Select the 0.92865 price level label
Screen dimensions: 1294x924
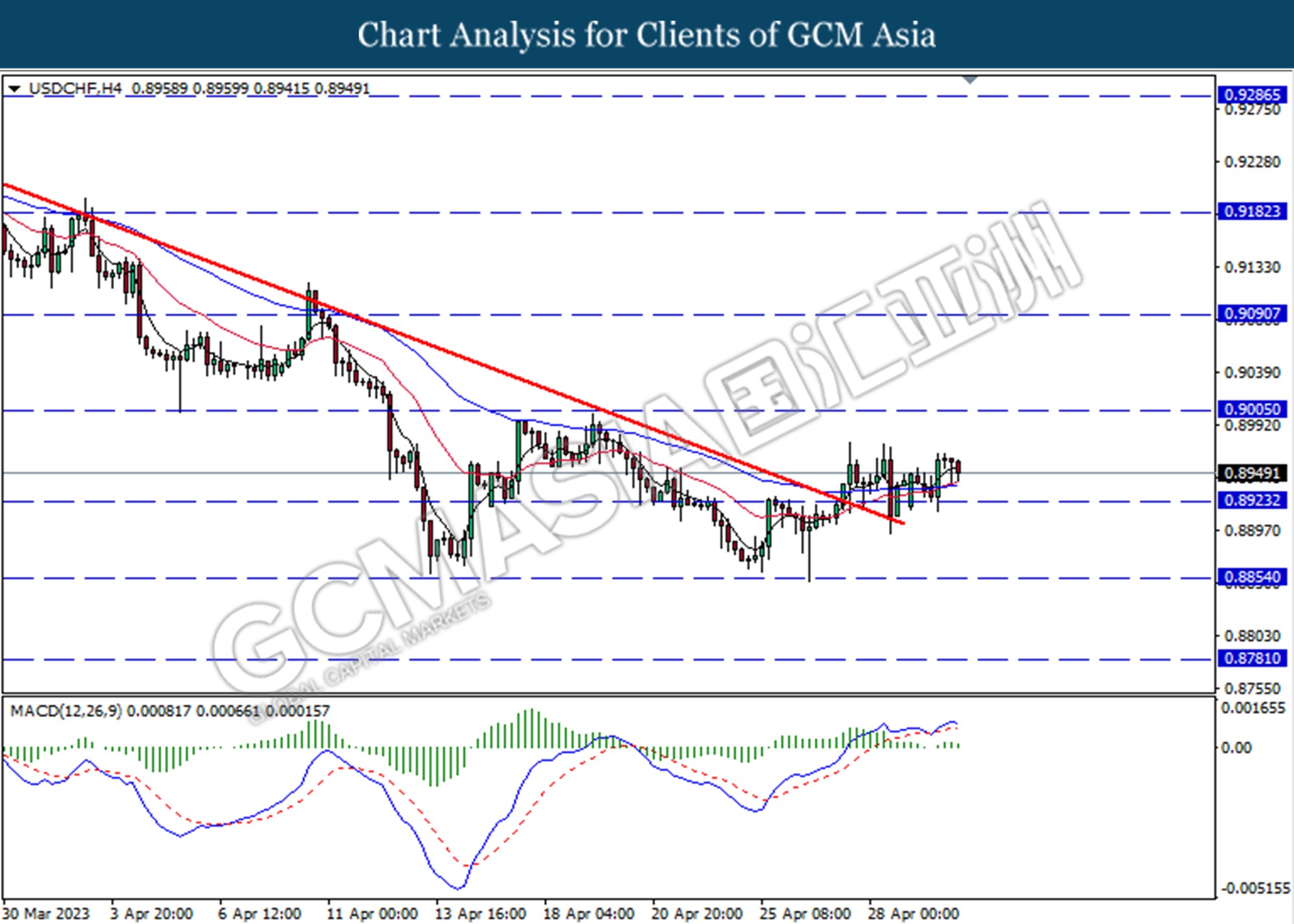[1252, 95]
